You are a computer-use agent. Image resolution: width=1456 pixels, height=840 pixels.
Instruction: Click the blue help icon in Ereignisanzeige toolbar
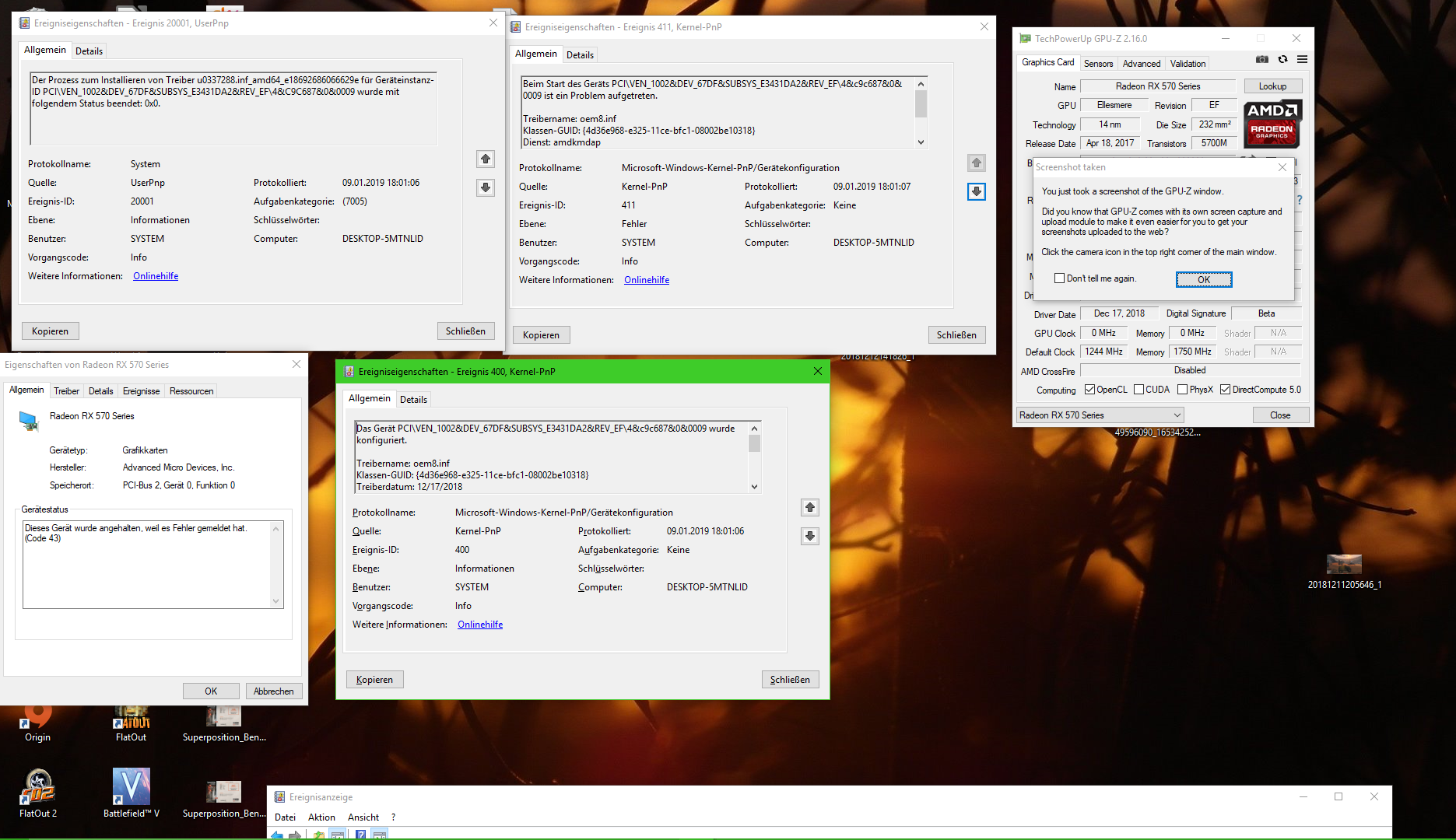[360, 835]
